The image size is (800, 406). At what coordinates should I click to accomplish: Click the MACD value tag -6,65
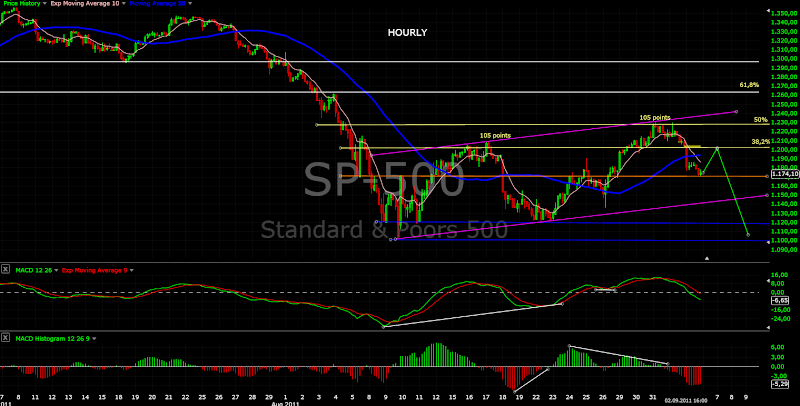(x=781, y=301)
